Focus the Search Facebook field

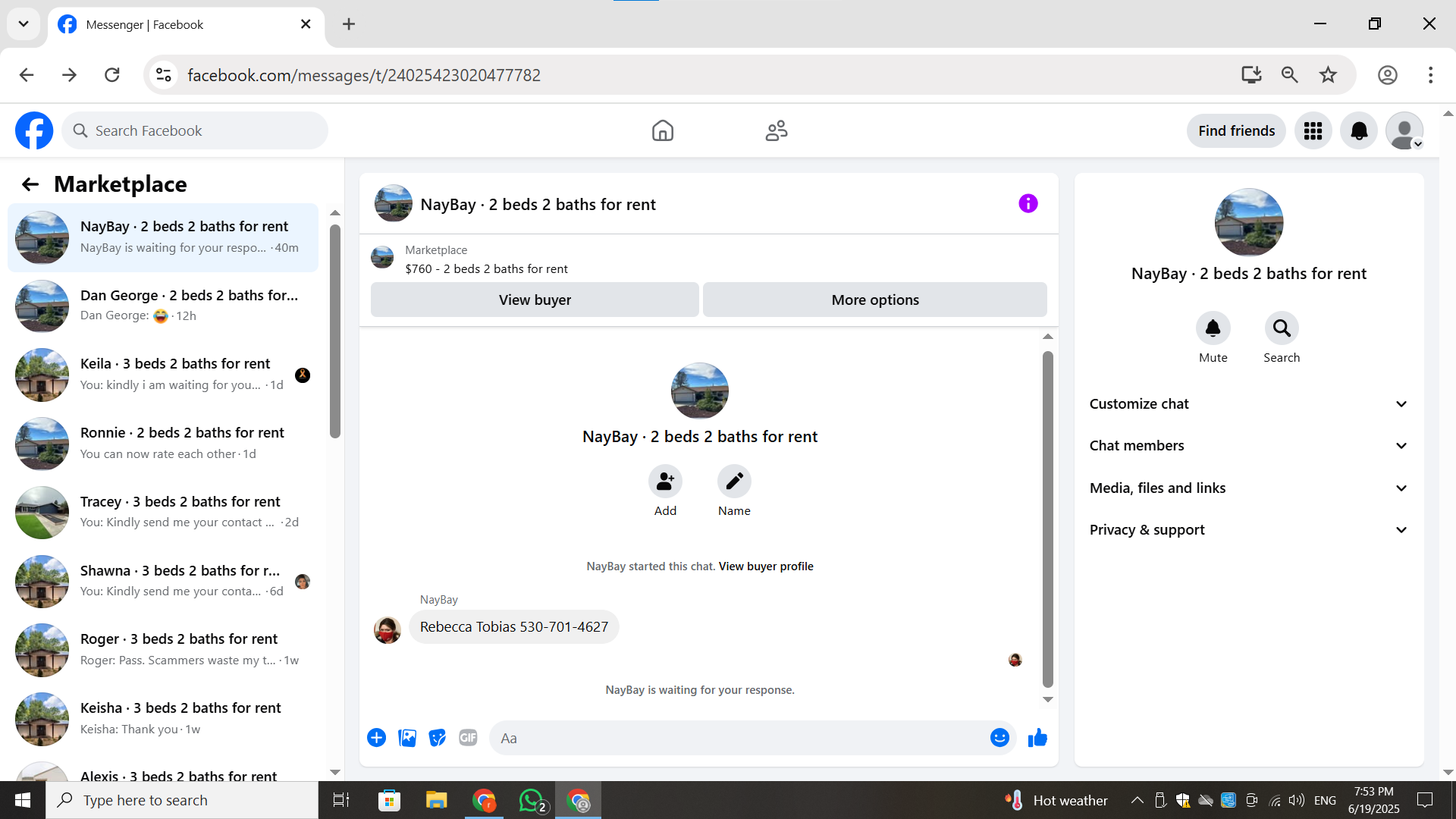(x=195, y=131)
